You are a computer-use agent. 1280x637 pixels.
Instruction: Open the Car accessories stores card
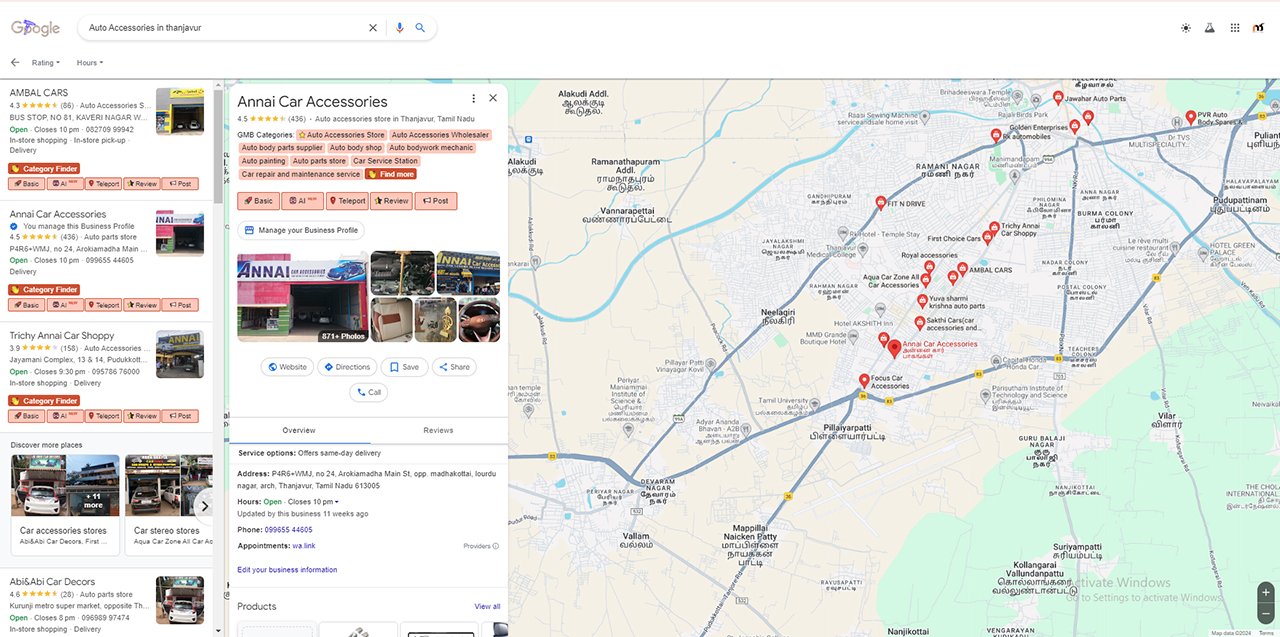click(x=65, y=505)
